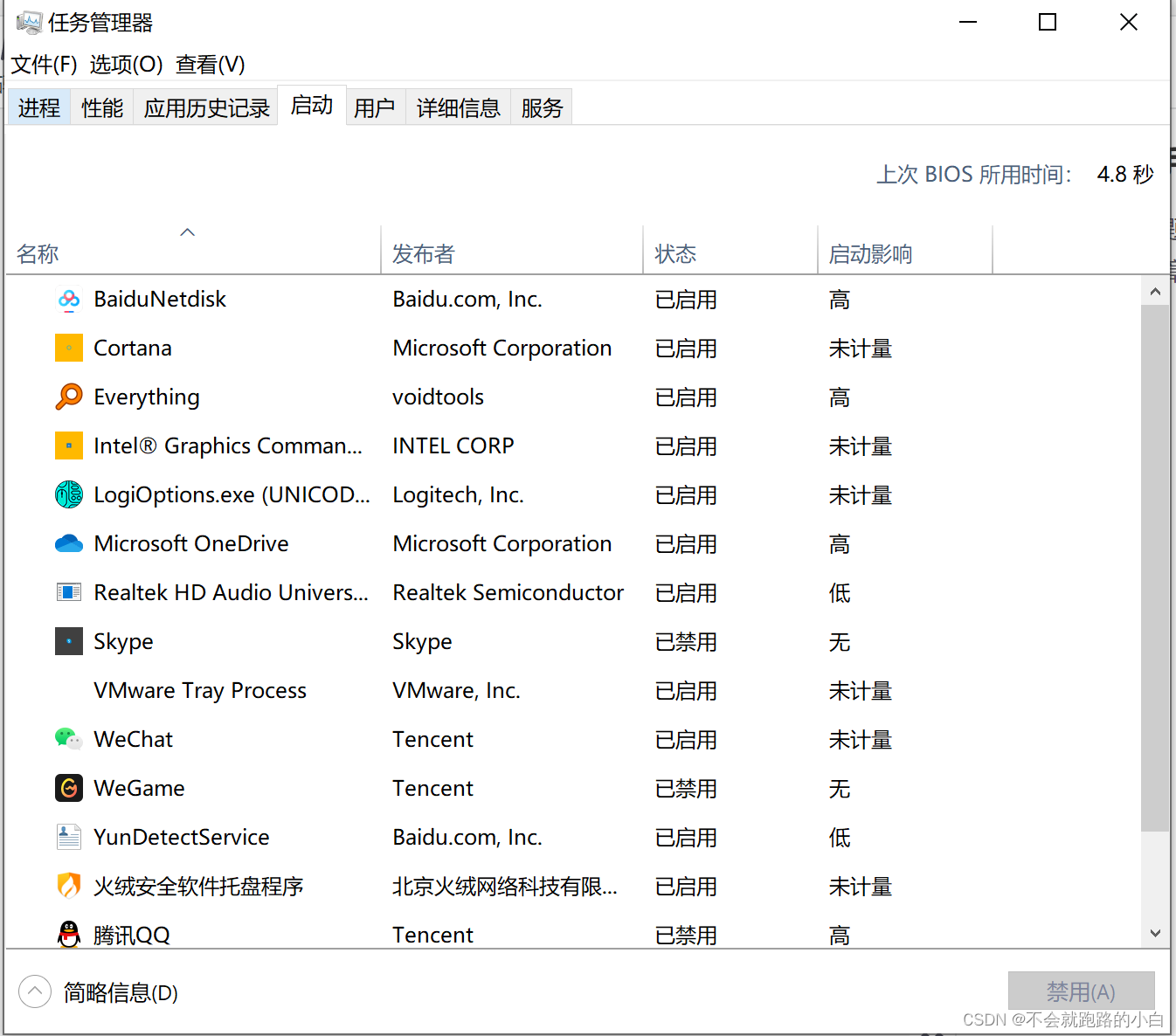Click the Task Manager title bar icon
Viewport: 1176px width, 1036px height.
tap(29, 23)
